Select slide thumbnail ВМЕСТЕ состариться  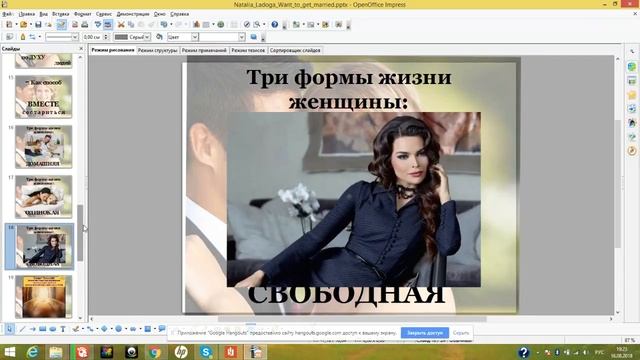[44, 97]
